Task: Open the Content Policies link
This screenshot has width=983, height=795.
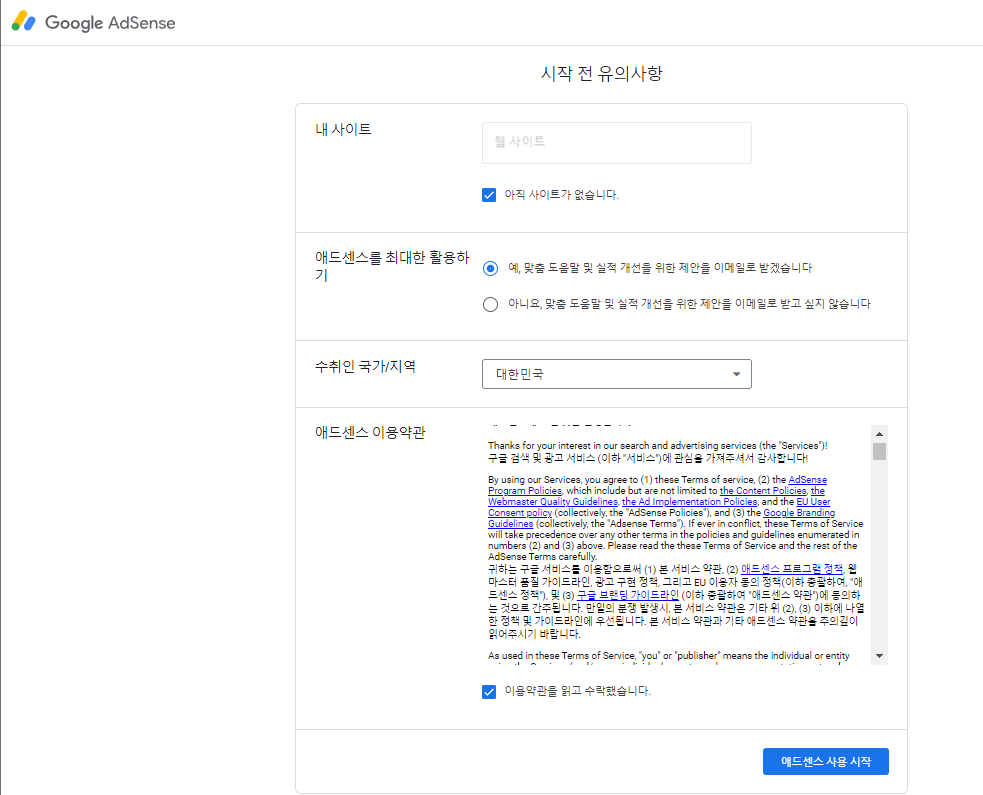Action: [x=763, y=491]
